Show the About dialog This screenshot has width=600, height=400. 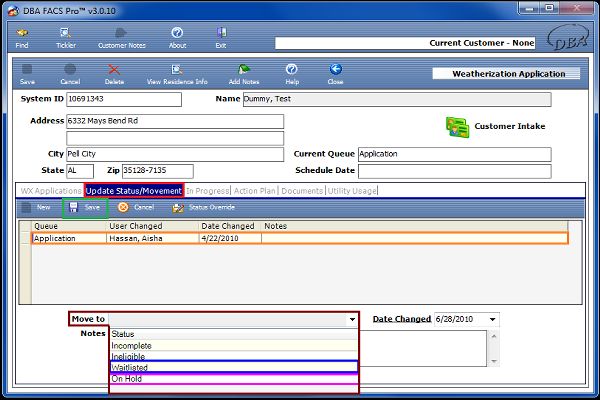pos(177,38)
